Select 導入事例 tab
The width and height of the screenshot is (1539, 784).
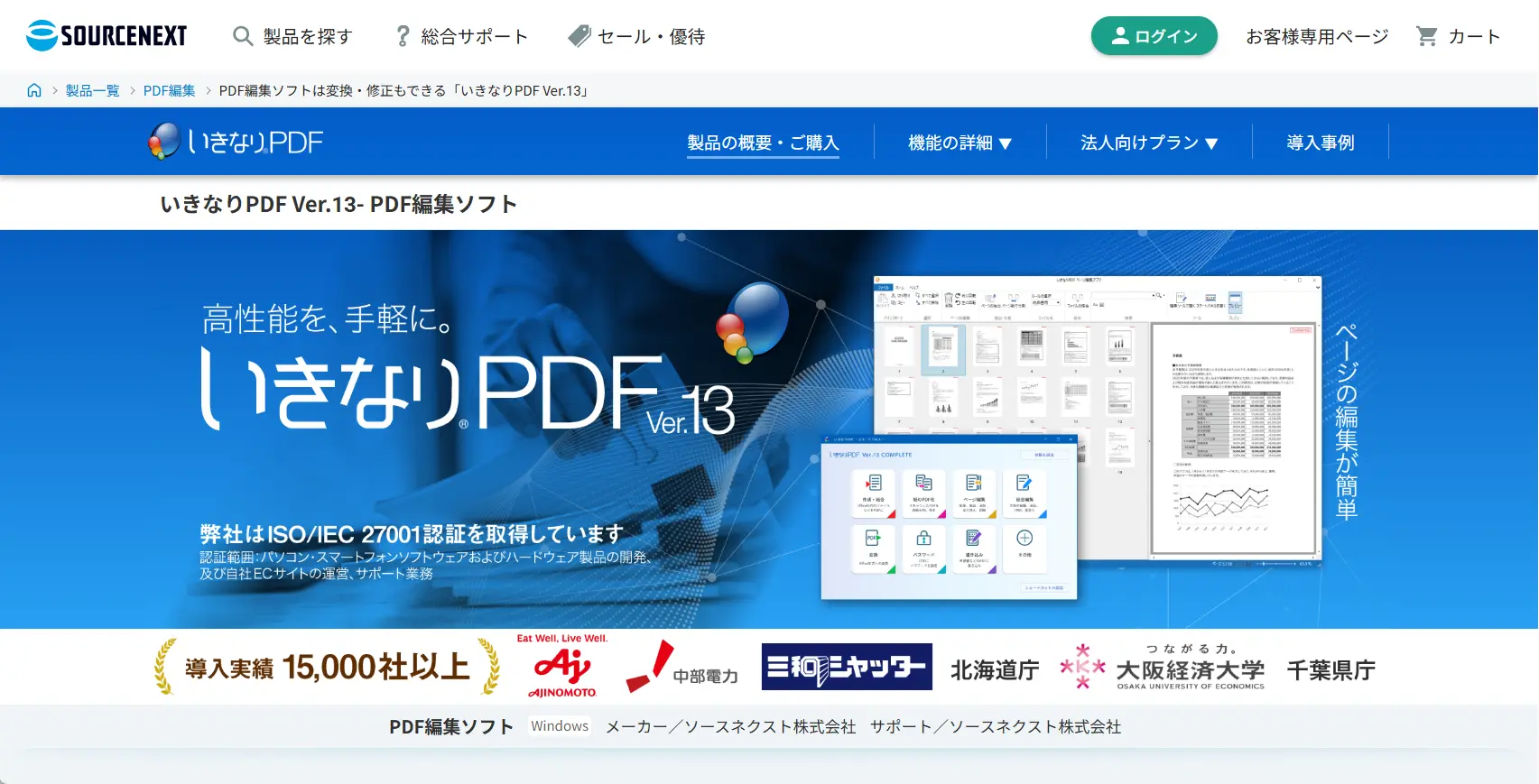coord(1320,143)
